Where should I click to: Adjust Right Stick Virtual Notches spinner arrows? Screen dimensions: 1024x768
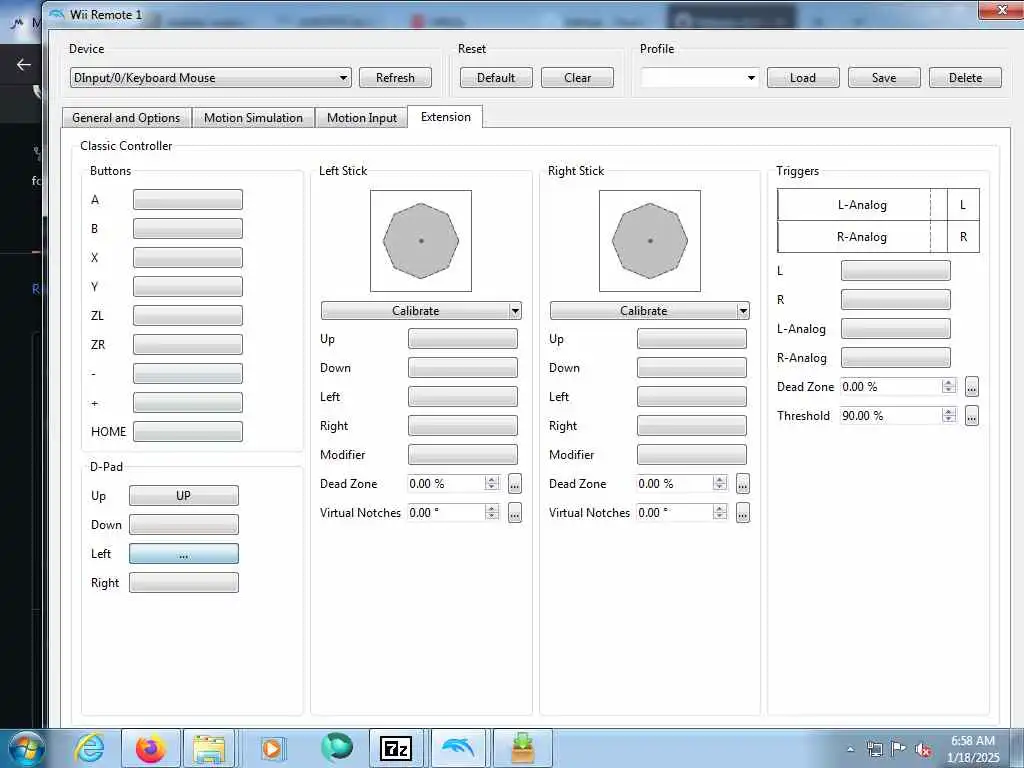coord(720,512)
